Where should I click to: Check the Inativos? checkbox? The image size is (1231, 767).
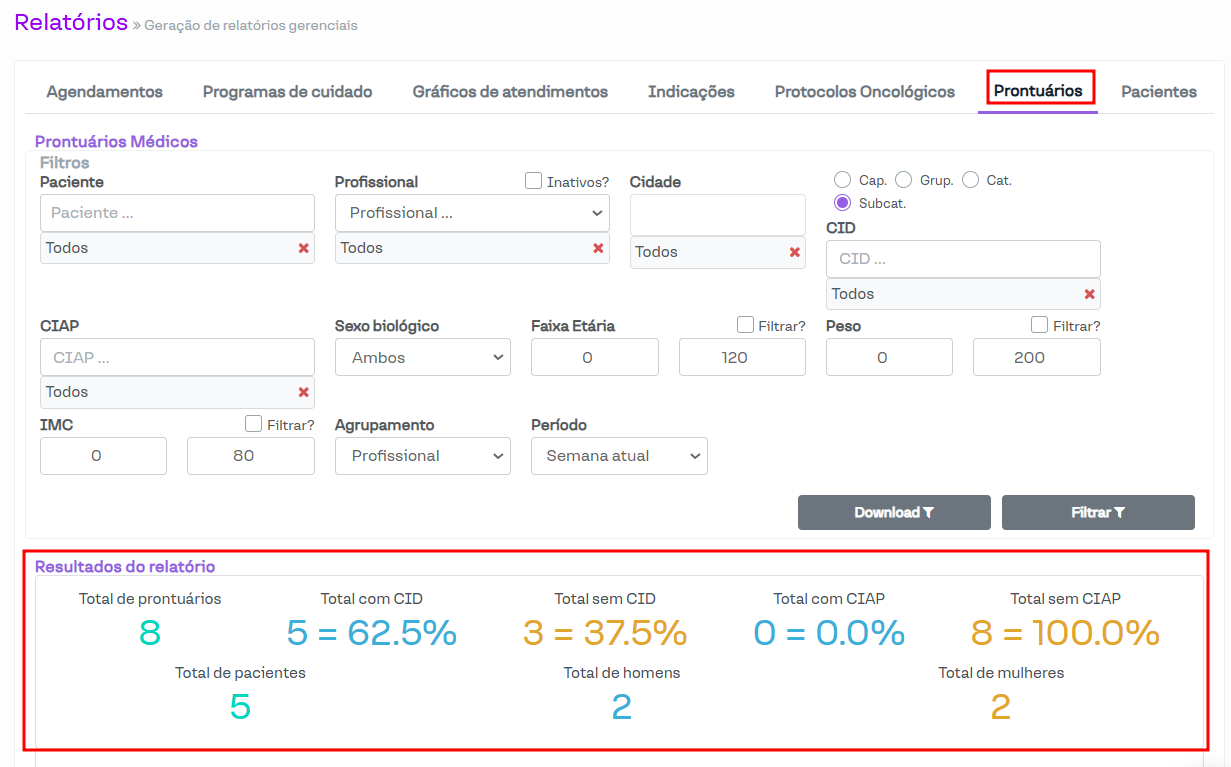[x=534, y=181]
